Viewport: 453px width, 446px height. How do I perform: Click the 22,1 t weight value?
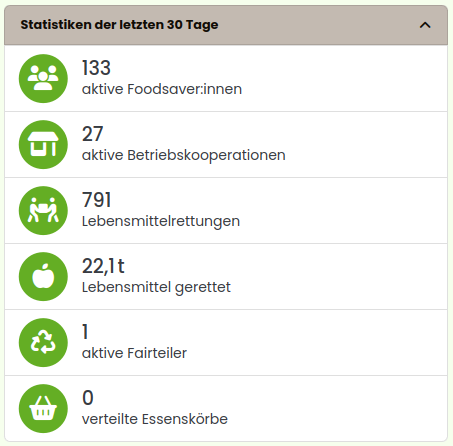click(103, 266)
